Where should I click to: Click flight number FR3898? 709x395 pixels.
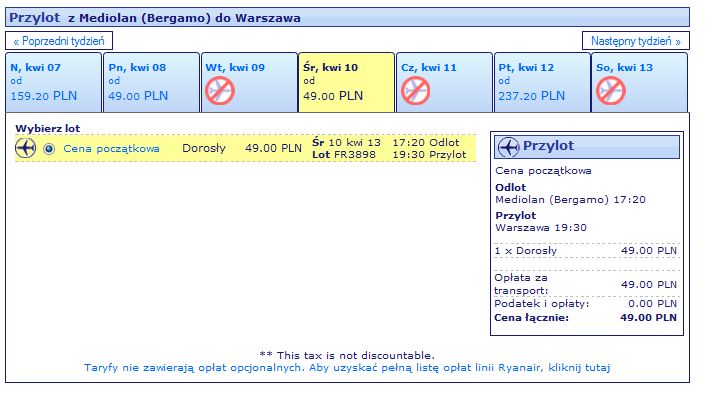355,155
